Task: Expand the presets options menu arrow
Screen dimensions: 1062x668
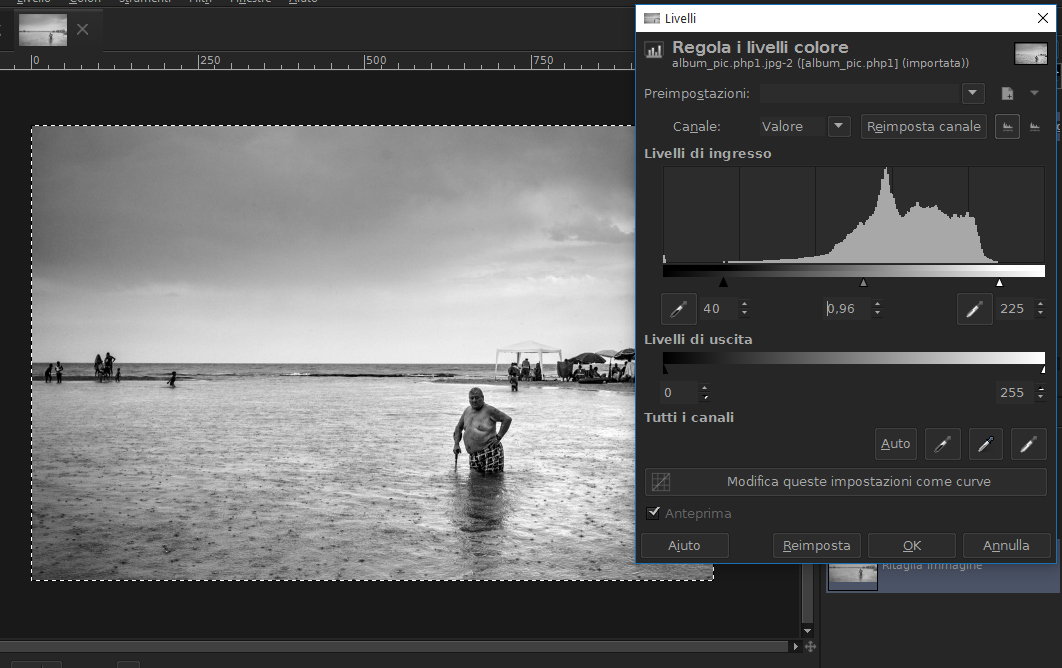Action: coord(1035,93)
